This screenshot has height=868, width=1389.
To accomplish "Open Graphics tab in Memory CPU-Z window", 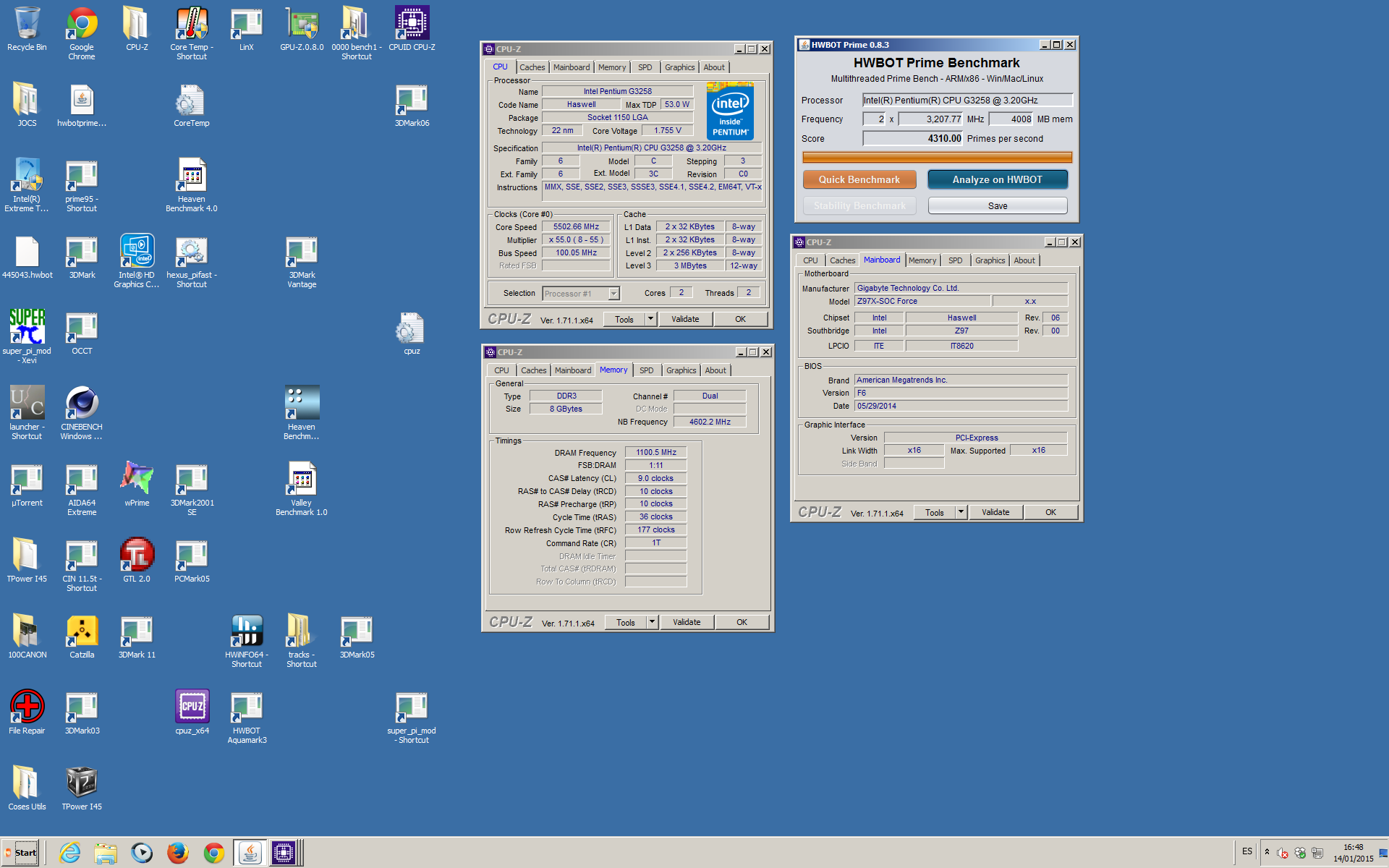I will [681, 370].
